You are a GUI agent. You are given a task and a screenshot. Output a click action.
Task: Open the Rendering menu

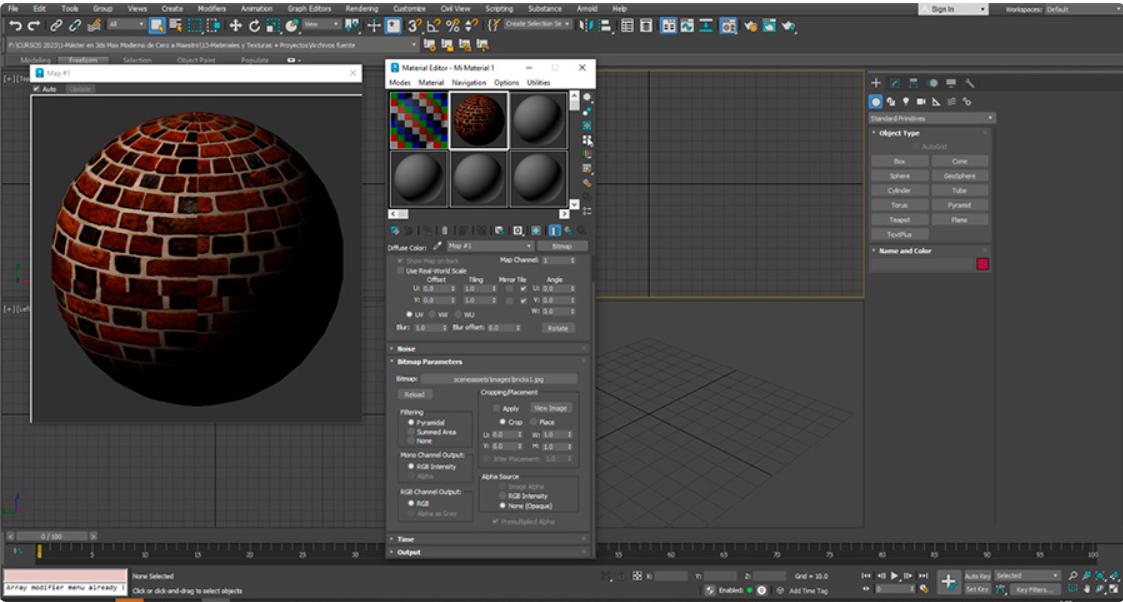pos(361,8)
